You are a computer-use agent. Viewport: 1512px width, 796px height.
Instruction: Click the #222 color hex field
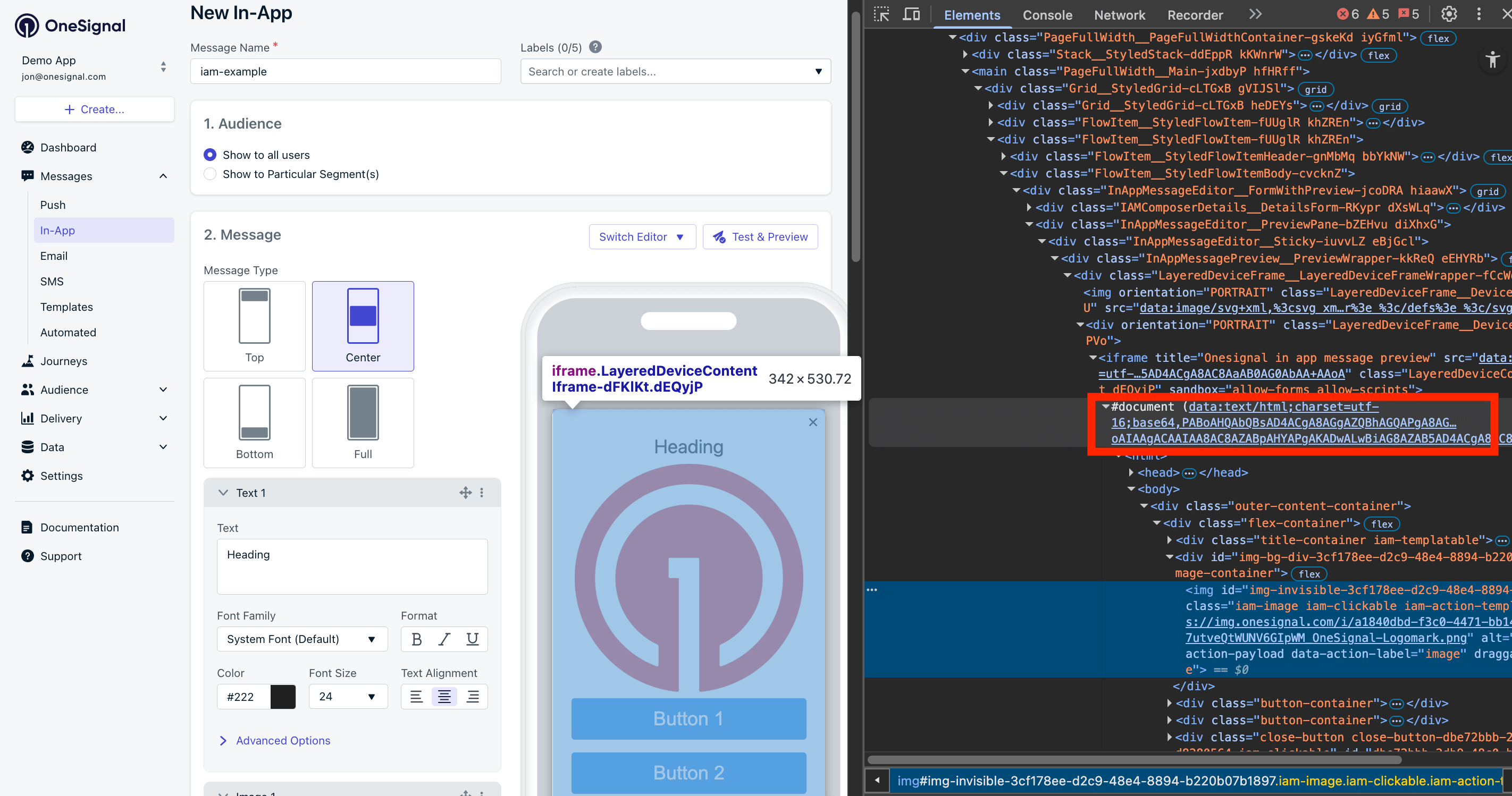(x=243, y=696)
